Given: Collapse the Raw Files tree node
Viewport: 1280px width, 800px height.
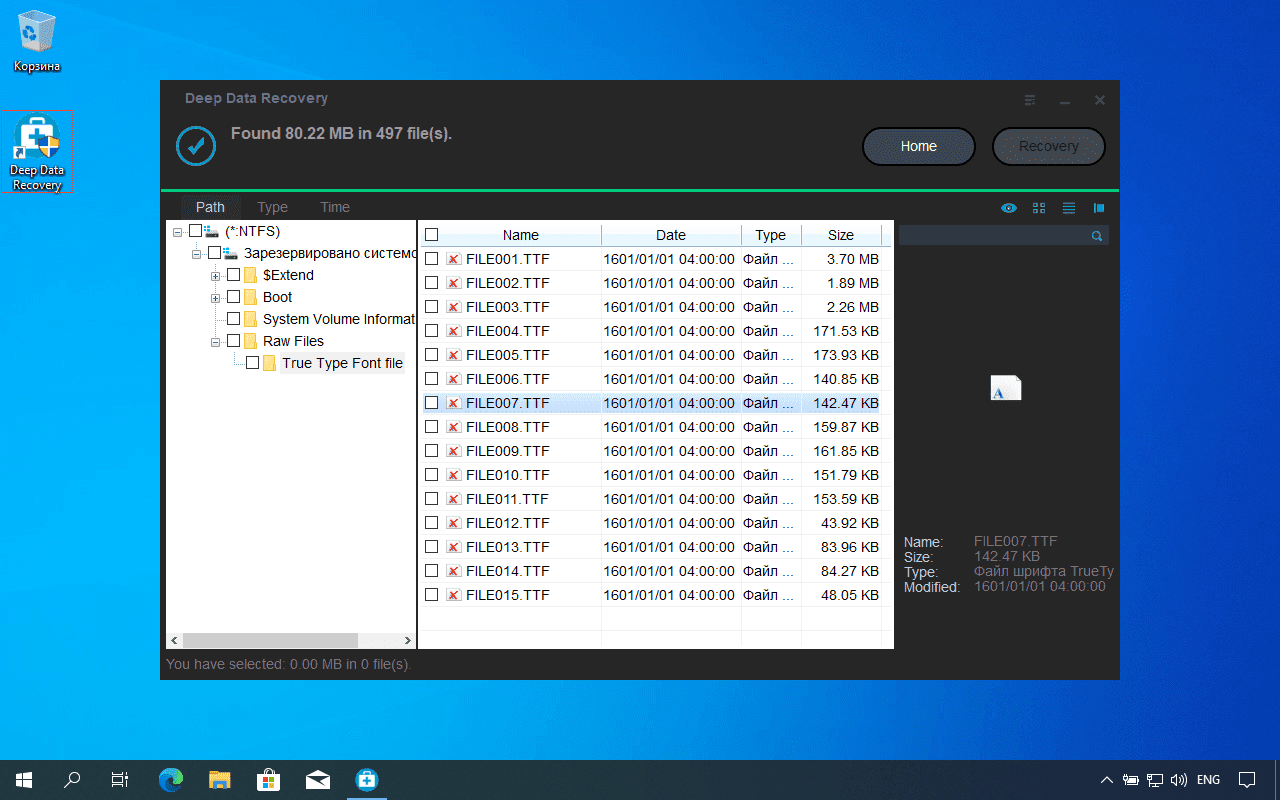Looking at the screenshot, I should pos(214,341).
